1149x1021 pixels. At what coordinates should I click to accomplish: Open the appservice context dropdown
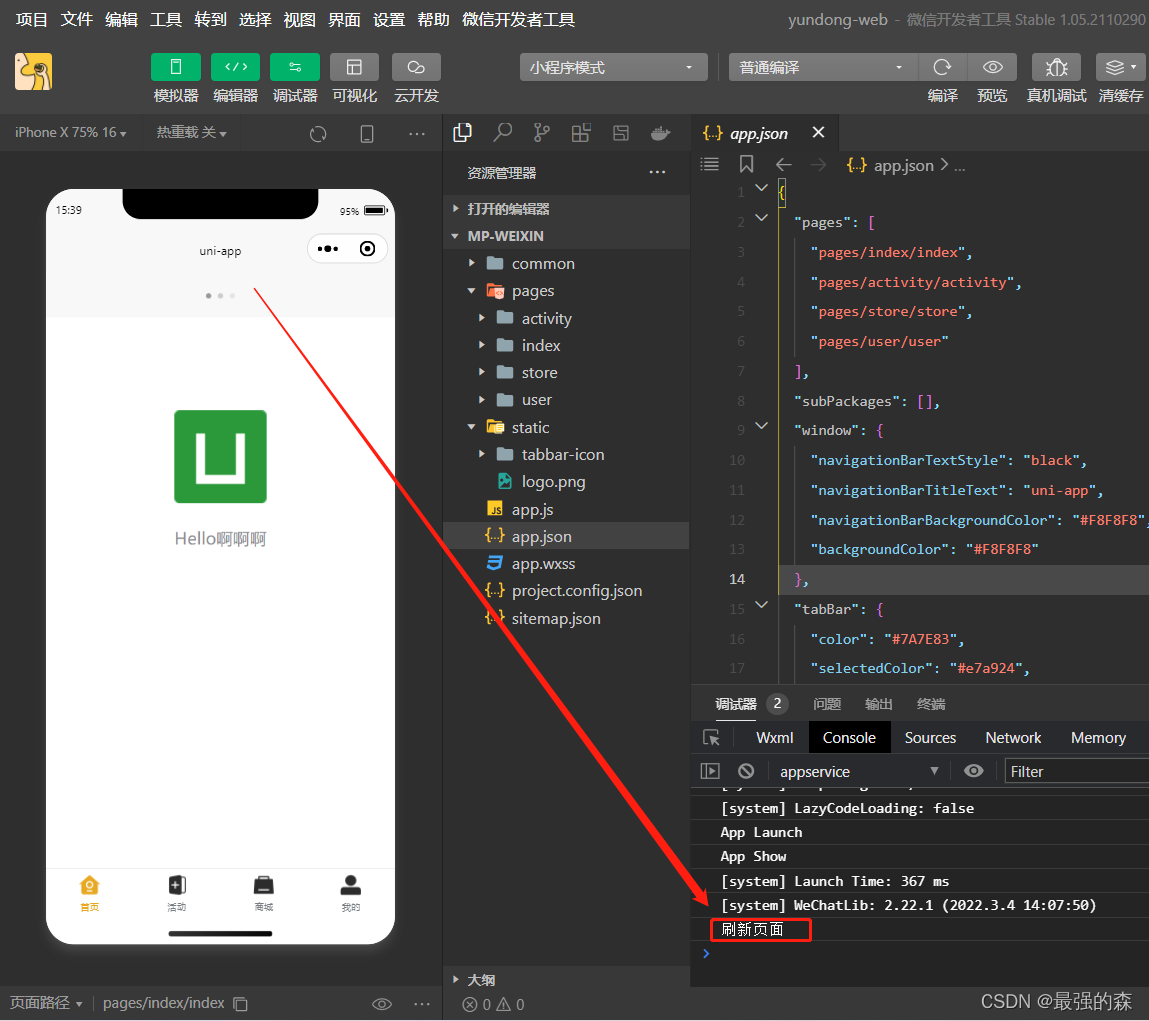click(859, 771)
